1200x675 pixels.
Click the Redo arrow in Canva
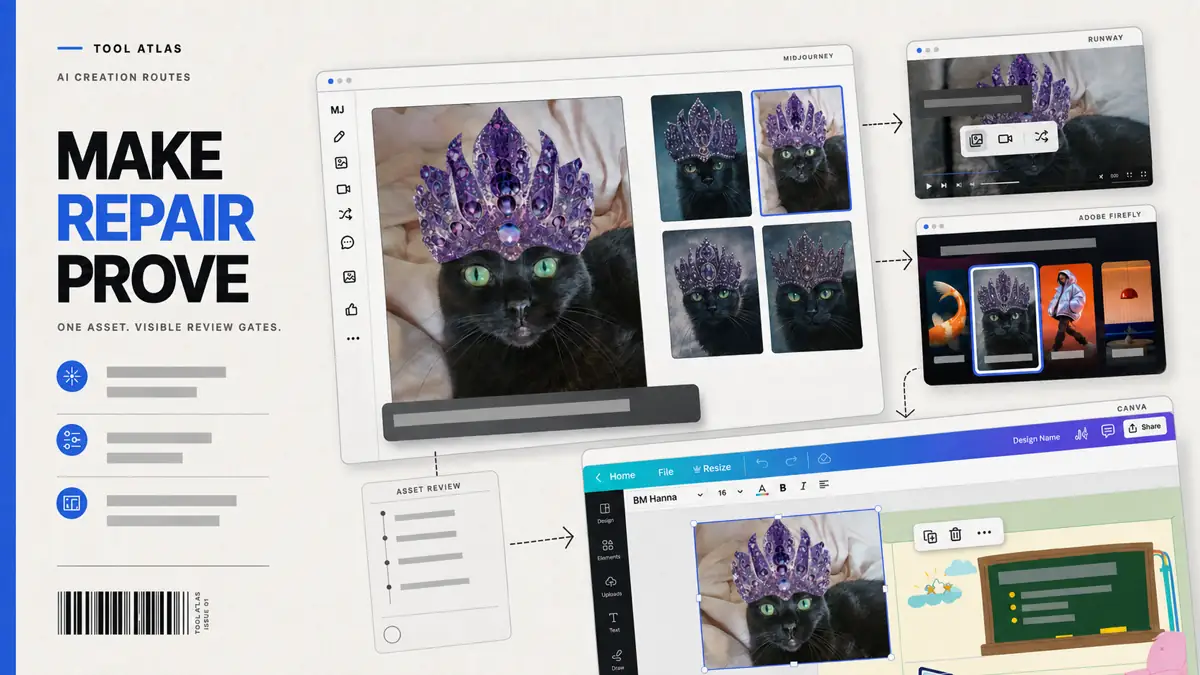791,461
